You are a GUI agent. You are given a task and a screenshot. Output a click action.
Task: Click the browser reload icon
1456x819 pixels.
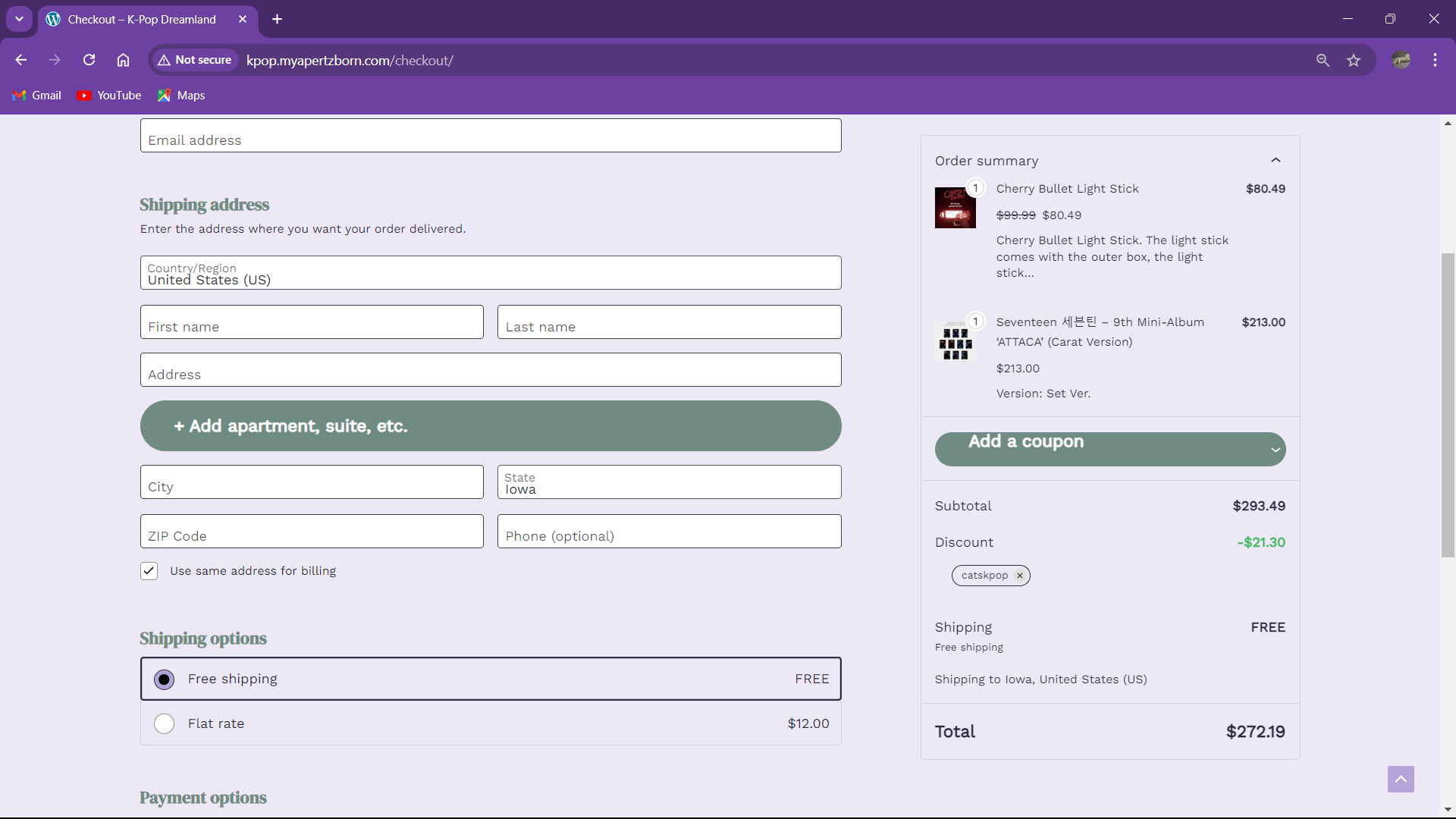(89, 60)
